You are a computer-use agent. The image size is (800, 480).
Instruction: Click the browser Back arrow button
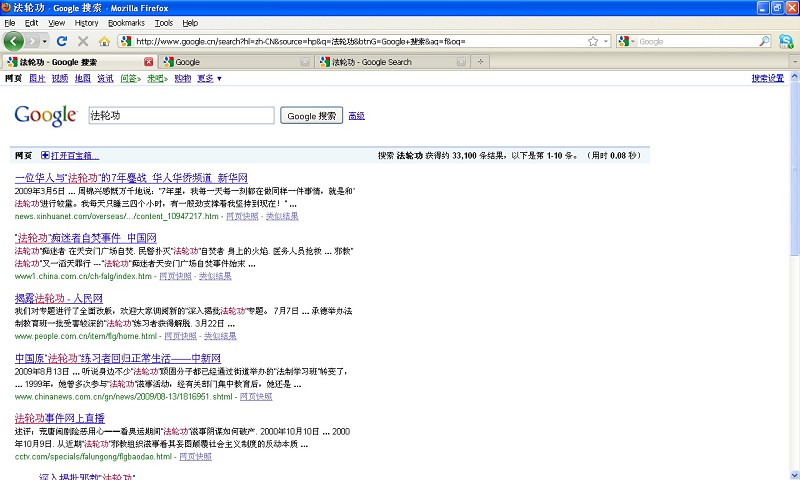click(x=14, y=41)
